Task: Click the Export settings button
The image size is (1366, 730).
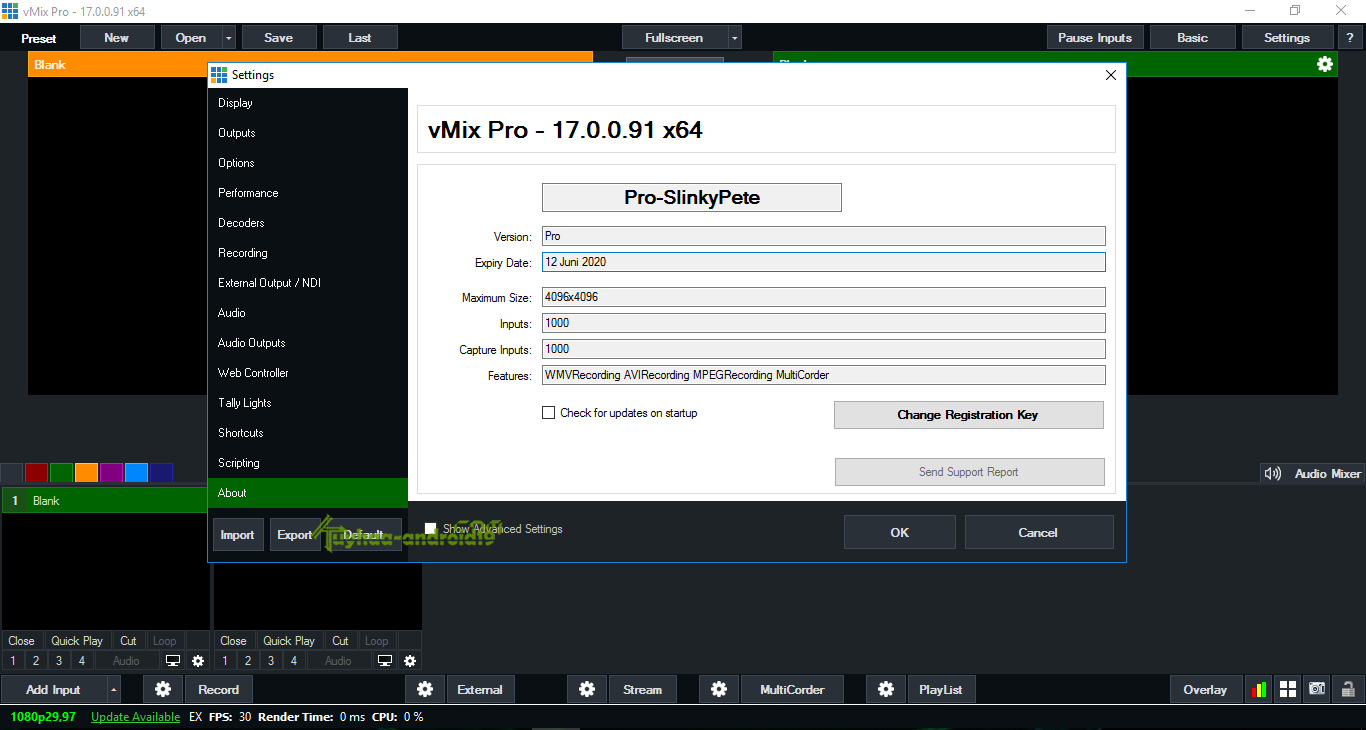Action: click(x=294, y=535)
